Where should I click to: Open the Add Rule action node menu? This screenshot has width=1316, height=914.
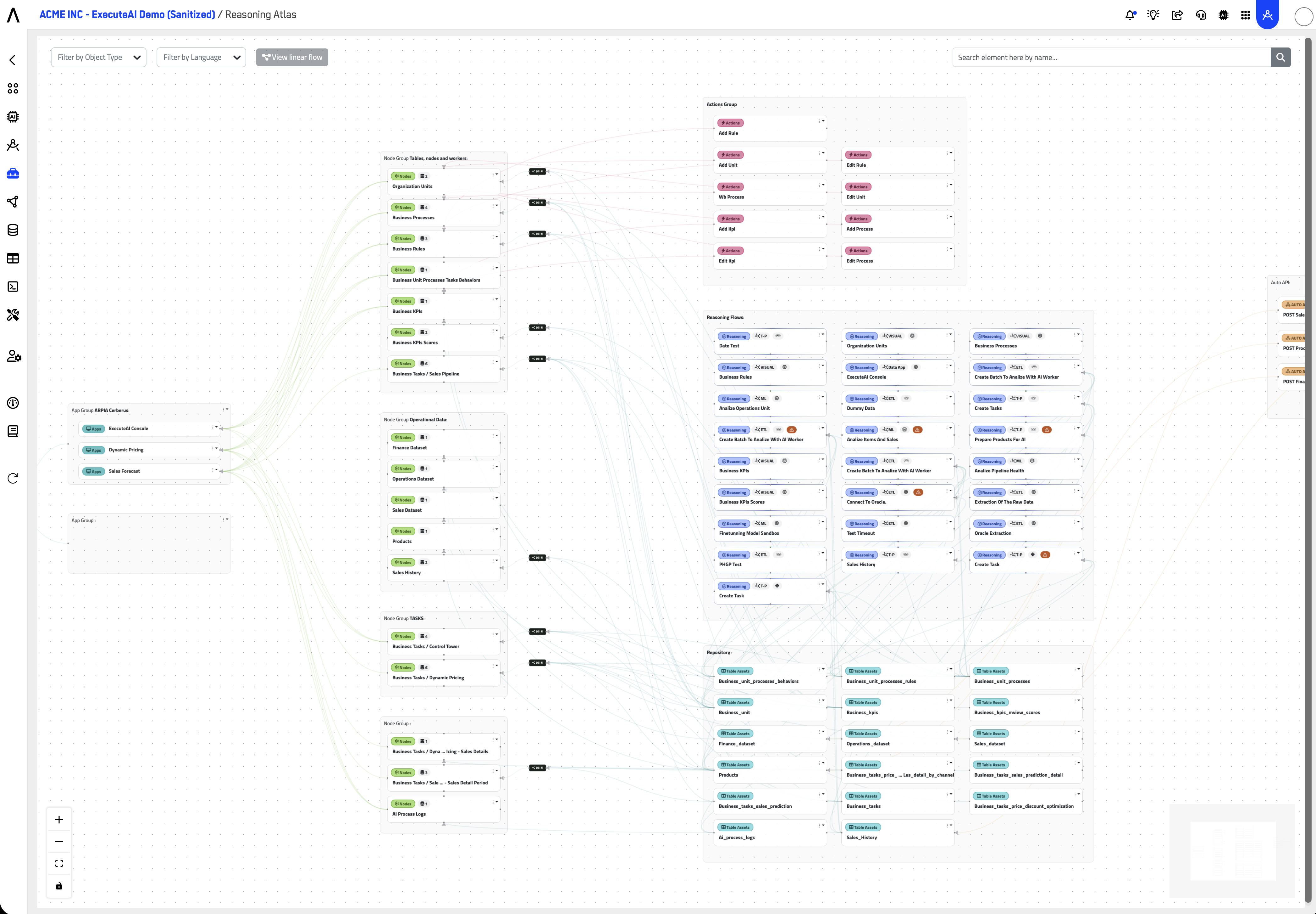[x=822, y=121]
